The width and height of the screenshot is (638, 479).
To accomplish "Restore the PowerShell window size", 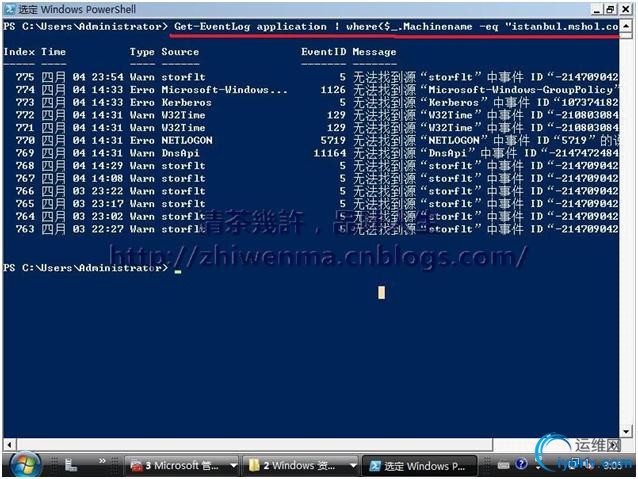I will (611, 9).
